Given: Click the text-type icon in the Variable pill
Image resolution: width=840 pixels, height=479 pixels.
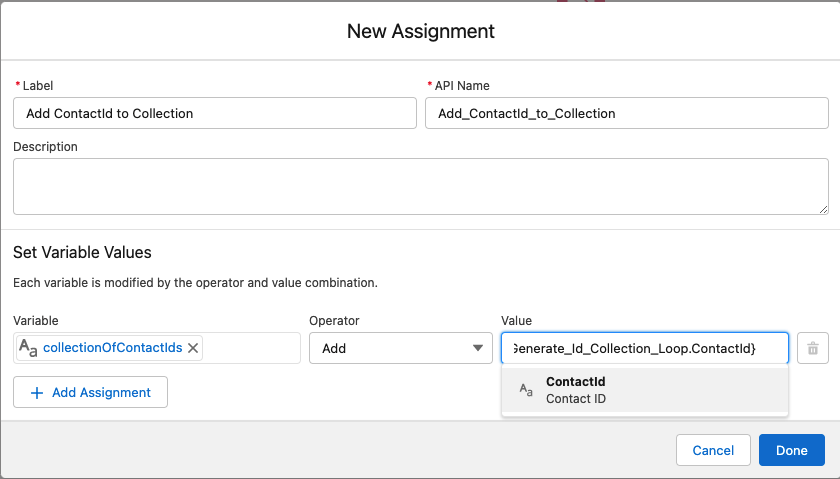Looking at the screenshot, I should click(28, 348).
